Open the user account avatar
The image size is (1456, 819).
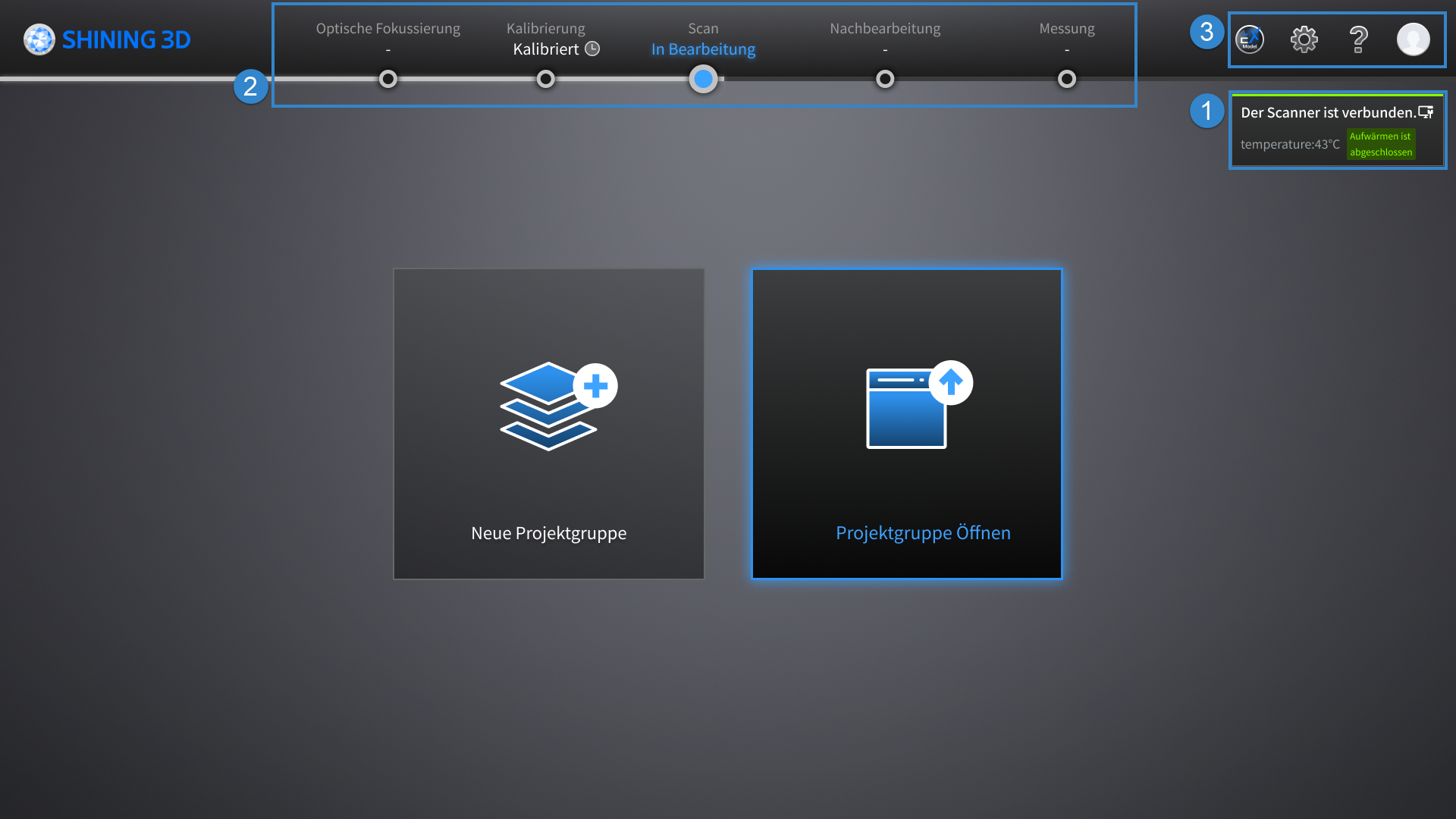[x=1414, y=39]
